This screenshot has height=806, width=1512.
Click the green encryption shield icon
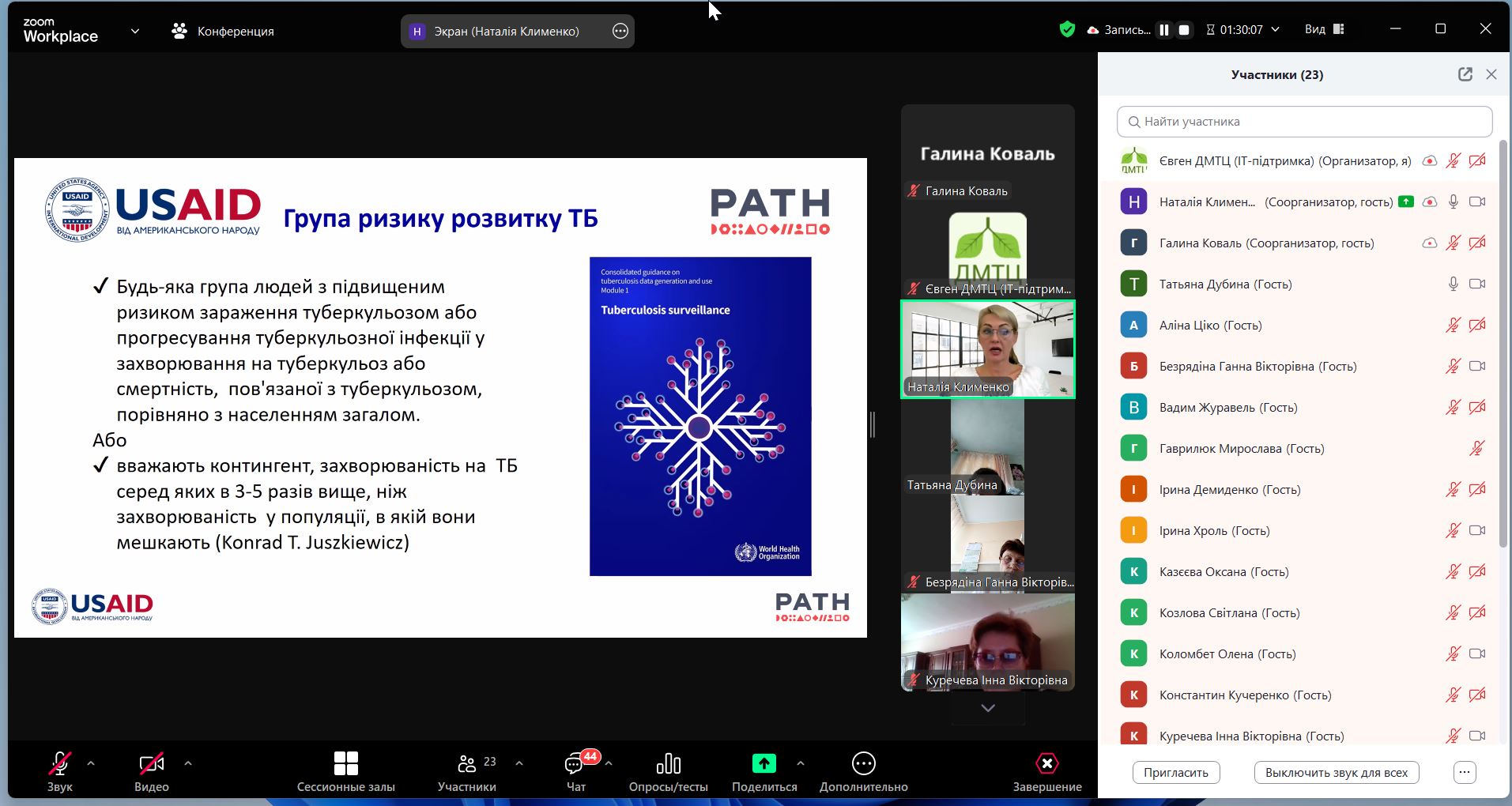(x=1067, y=30)
